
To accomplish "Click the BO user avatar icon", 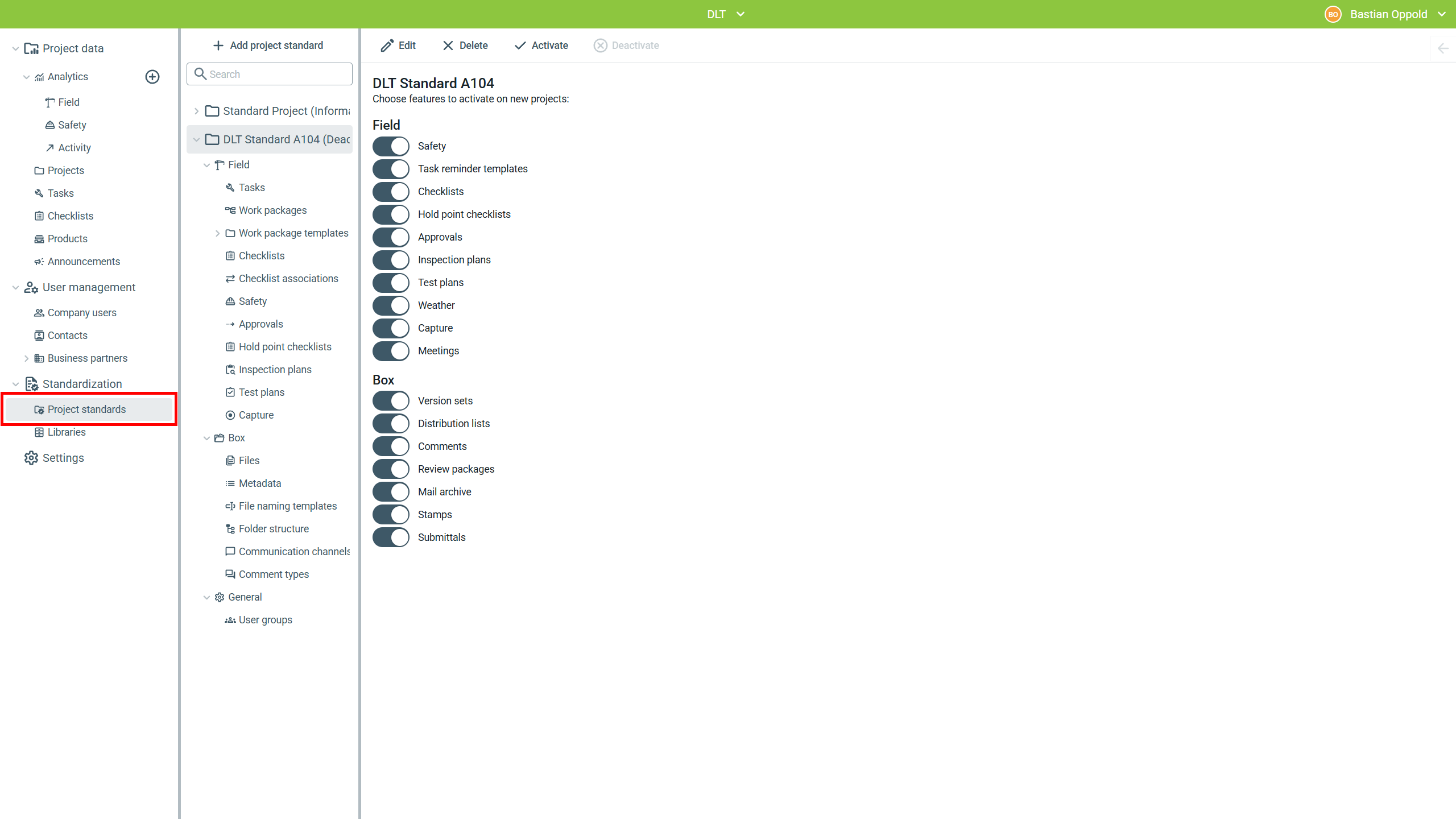I will pyautogui.click(x=1333, y=14).
